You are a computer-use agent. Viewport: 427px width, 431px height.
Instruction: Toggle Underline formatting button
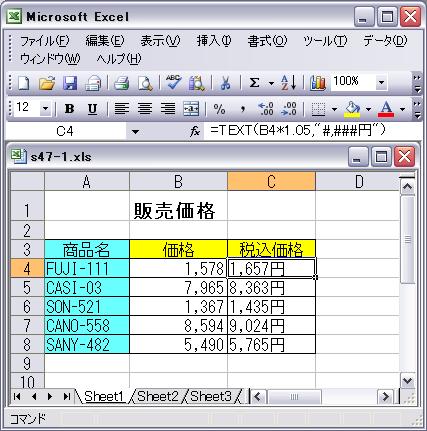click(92, 109)
